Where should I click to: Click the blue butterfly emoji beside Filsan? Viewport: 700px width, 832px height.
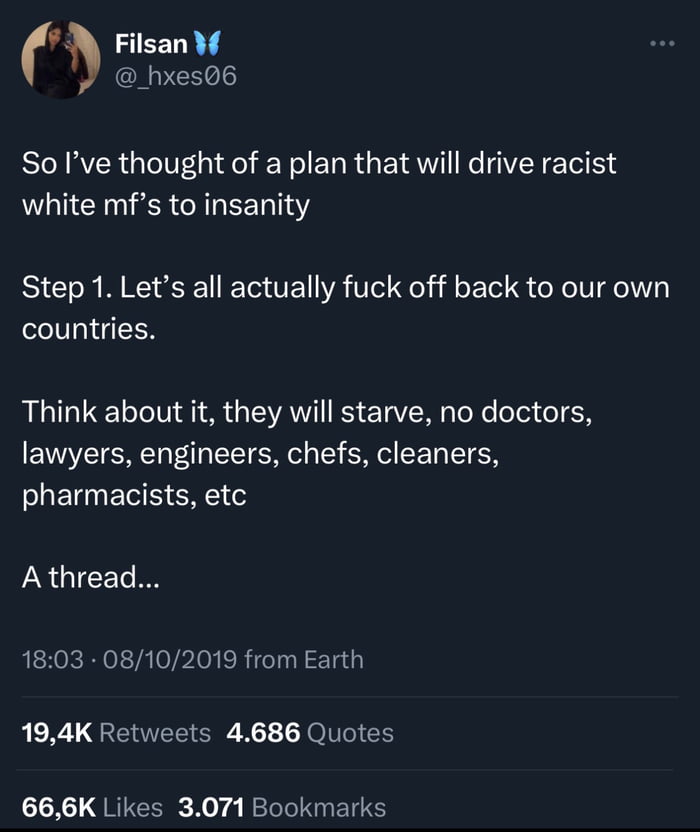[x=207, y=45]
